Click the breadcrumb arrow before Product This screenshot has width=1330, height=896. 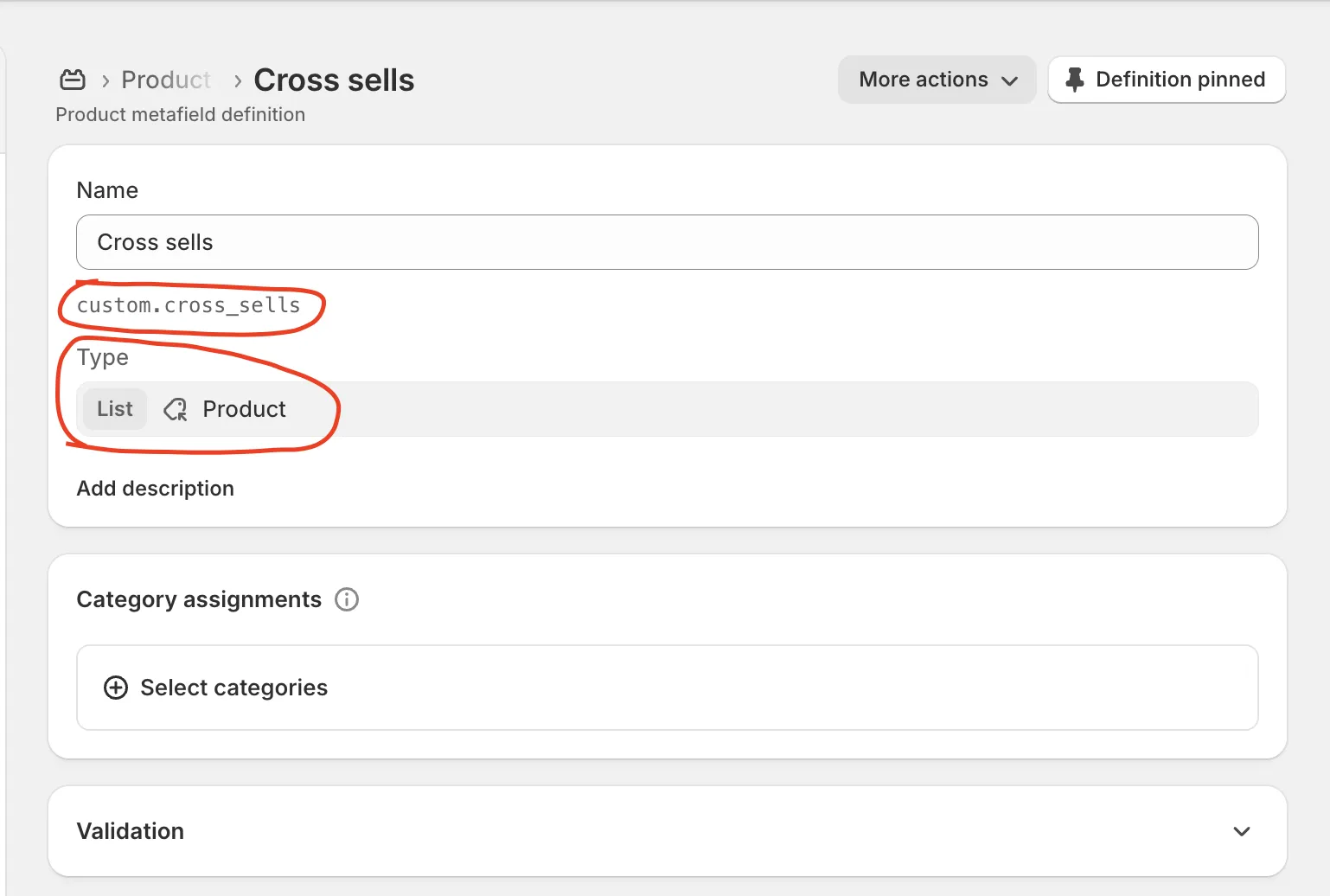(x=106, y=80)
